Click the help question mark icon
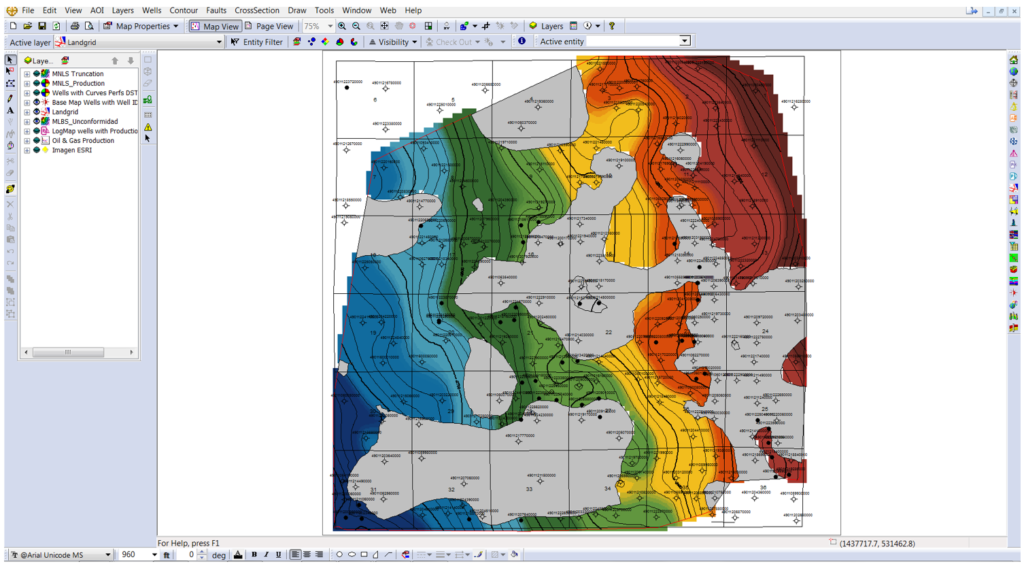This screenshot has width=1024, height=566. pyautogui.click(x=612, y=26)
